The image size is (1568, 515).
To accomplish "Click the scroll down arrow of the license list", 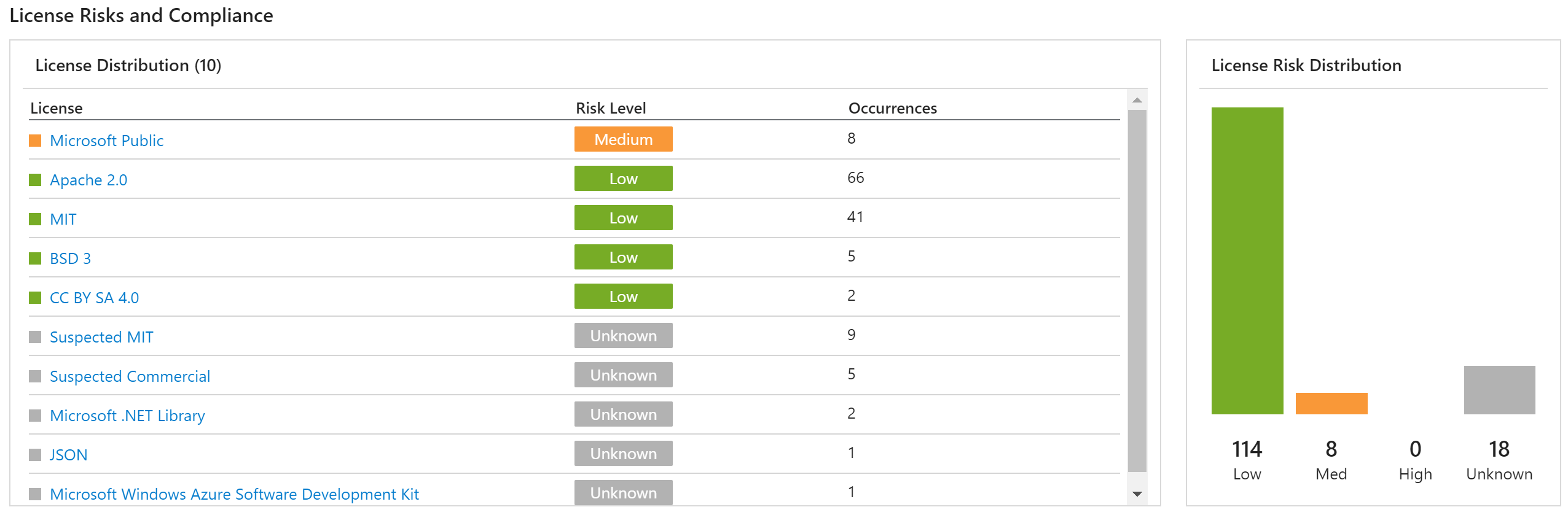I will pos(1137,494).
